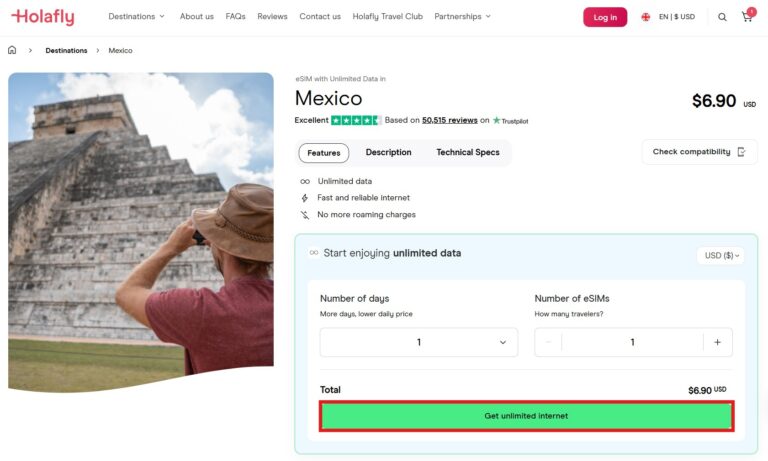Click the infinity icon before Start enjoying

(314, 253)
